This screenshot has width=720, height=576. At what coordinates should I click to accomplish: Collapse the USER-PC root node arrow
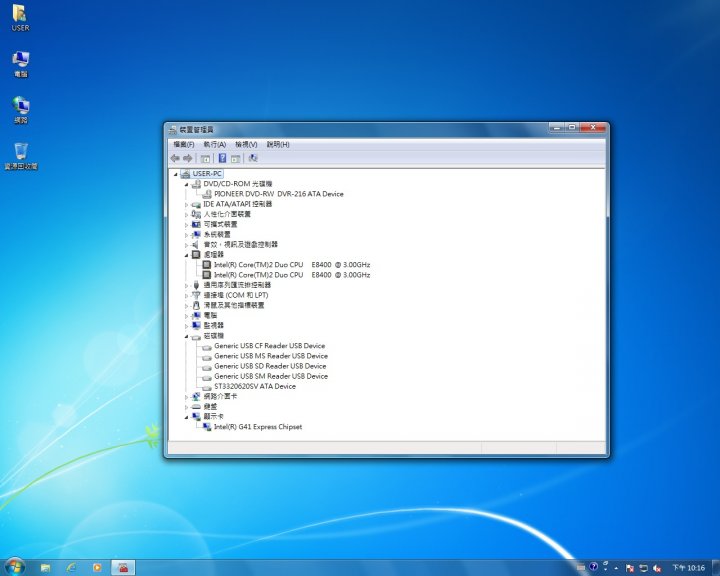[175, 174]
